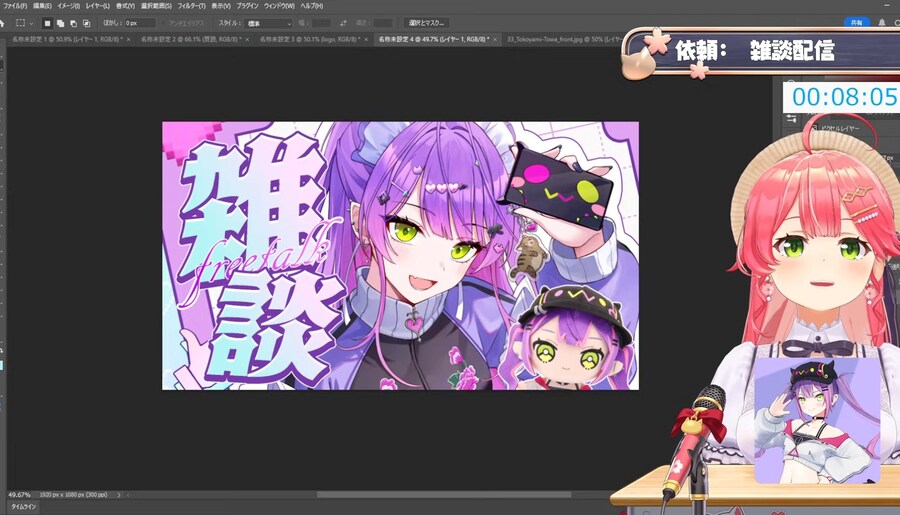Click the swap width and height icon
The image size is (900, 515).
pos(343,24)
